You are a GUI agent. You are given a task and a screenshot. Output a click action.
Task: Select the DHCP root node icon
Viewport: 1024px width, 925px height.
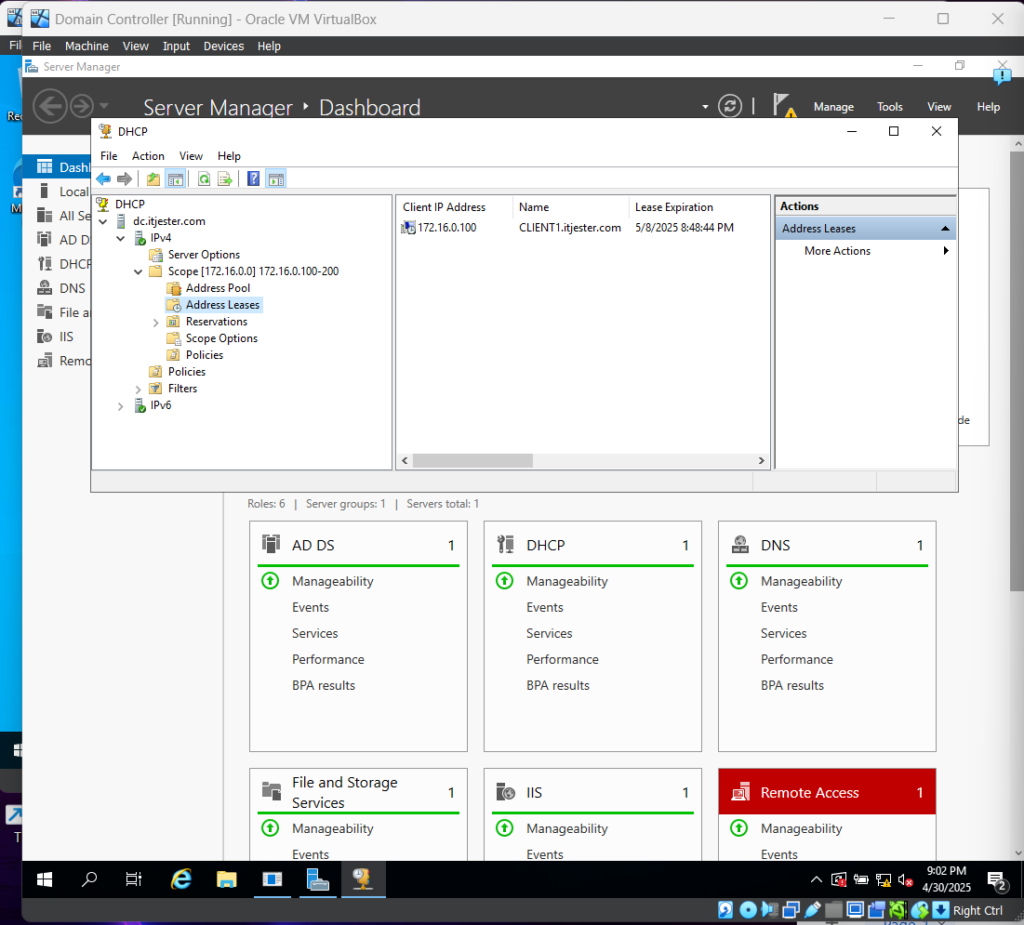(103, 204)
